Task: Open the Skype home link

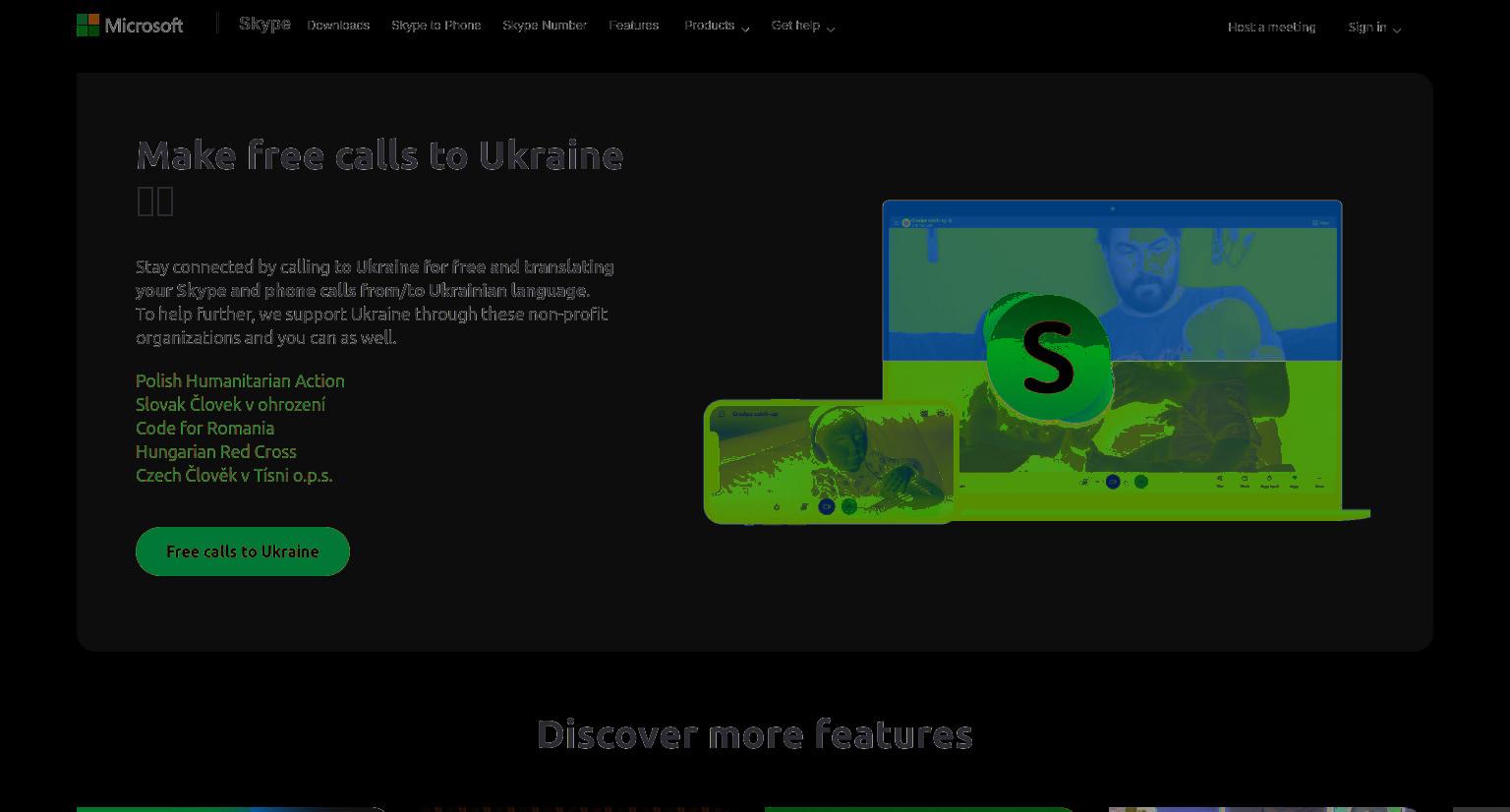Action: pos(264,24)
